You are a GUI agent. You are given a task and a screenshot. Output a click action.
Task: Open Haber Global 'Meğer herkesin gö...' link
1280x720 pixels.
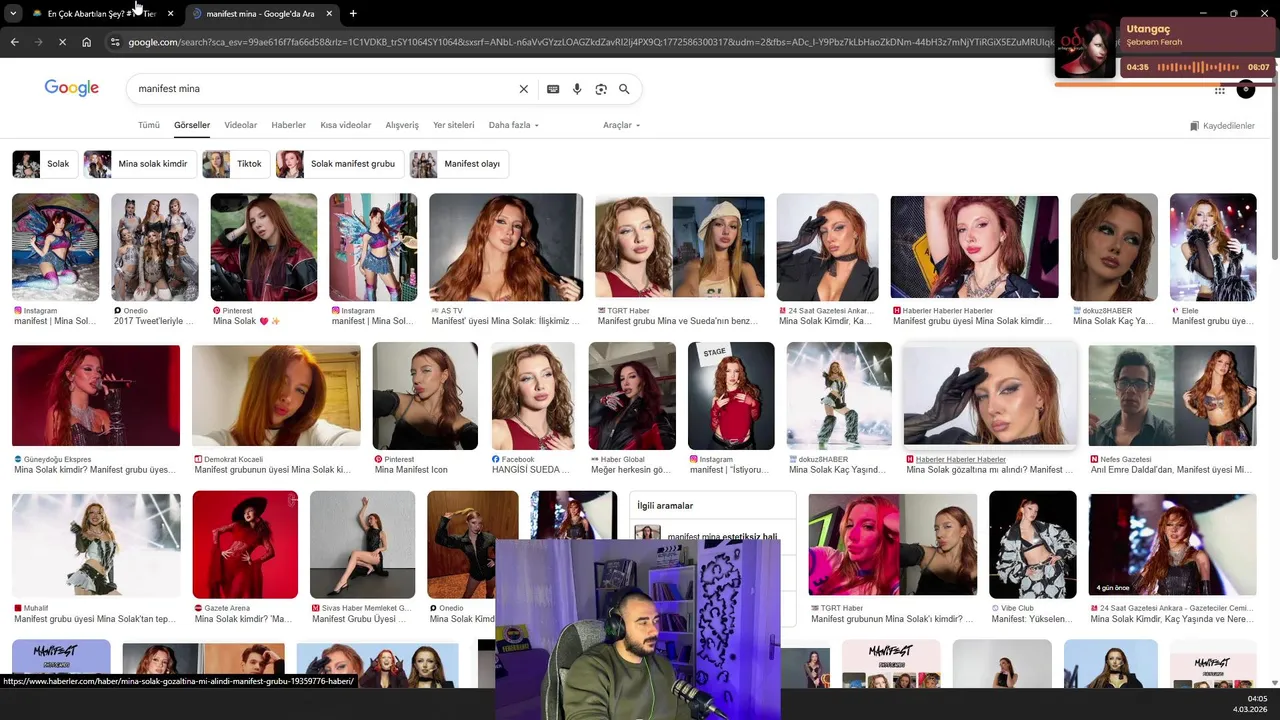point(631,469)
